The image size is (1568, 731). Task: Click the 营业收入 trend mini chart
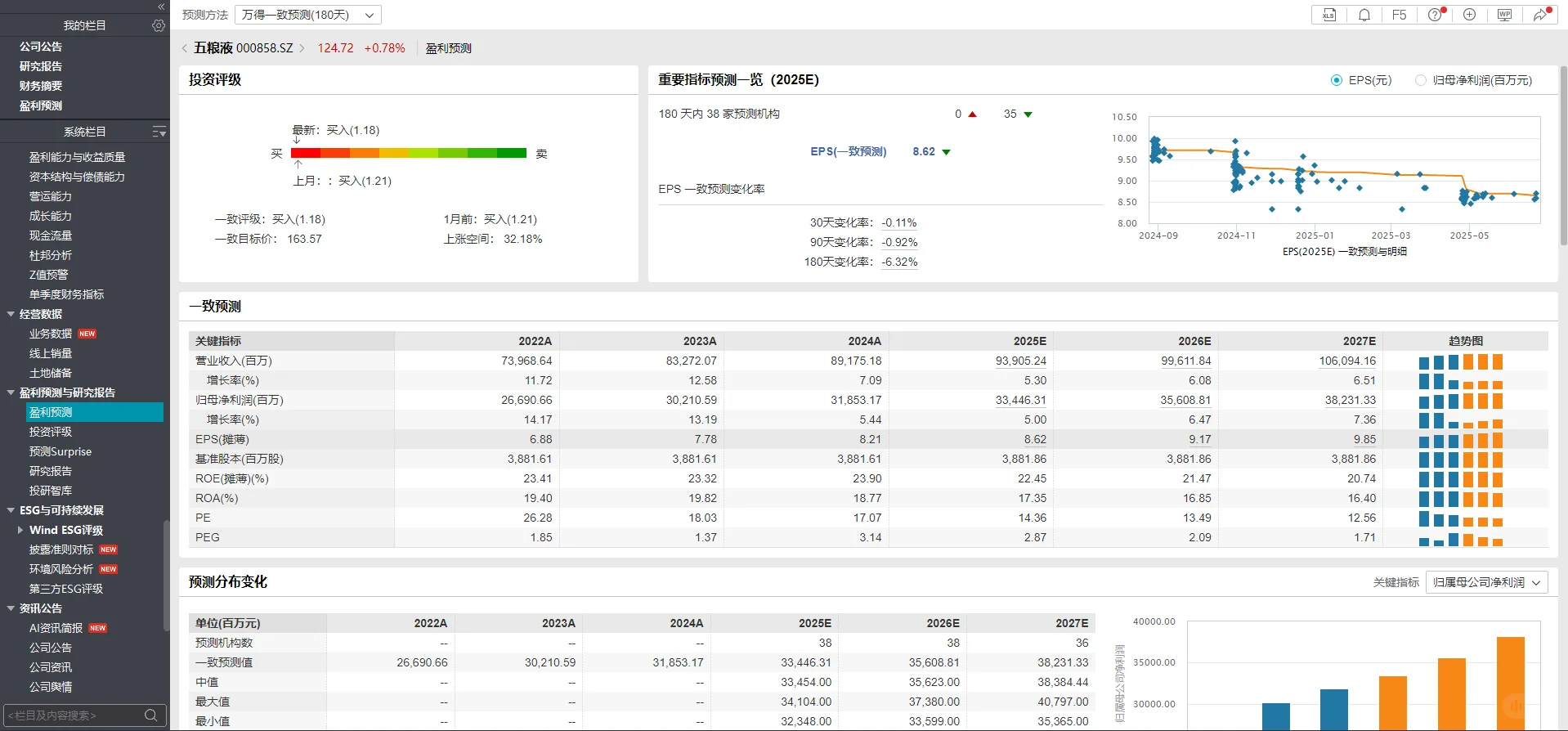[x=1461, y=361]
